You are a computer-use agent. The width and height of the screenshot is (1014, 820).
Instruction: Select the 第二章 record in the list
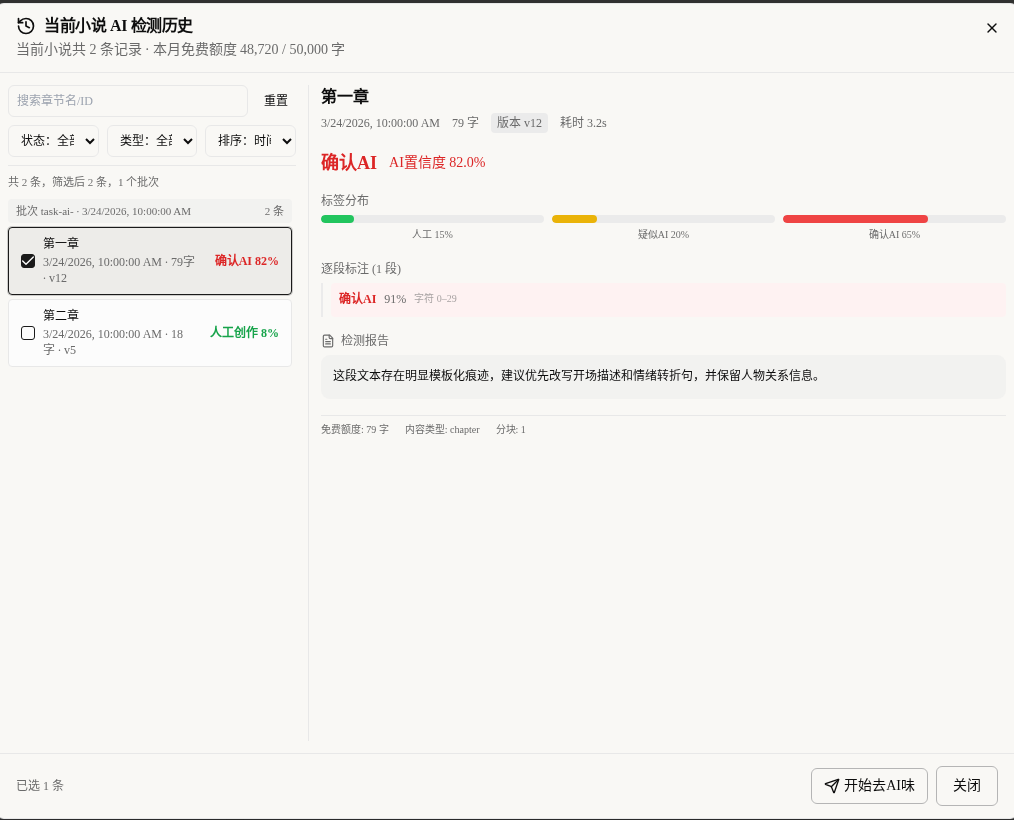tap(150, 332)
